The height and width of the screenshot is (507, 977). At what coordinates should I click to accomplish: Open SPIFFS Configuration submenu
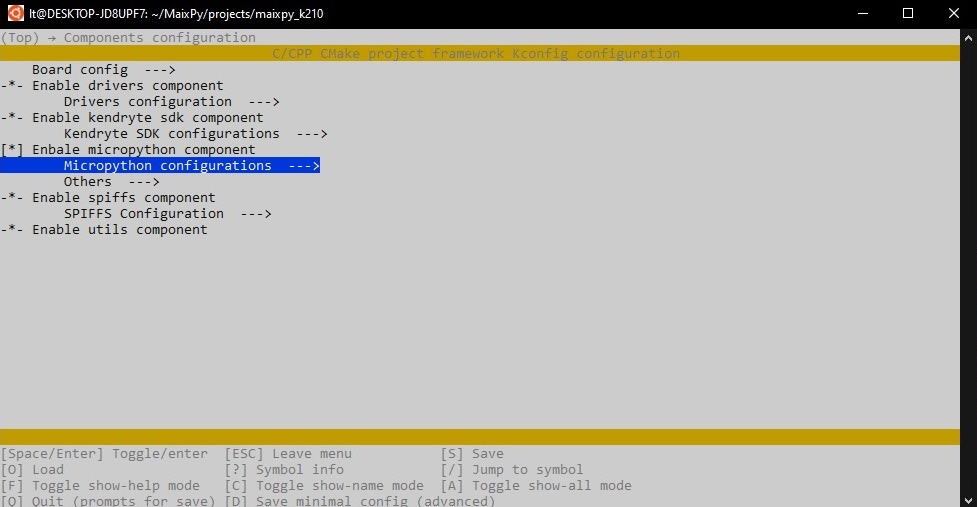168,214
